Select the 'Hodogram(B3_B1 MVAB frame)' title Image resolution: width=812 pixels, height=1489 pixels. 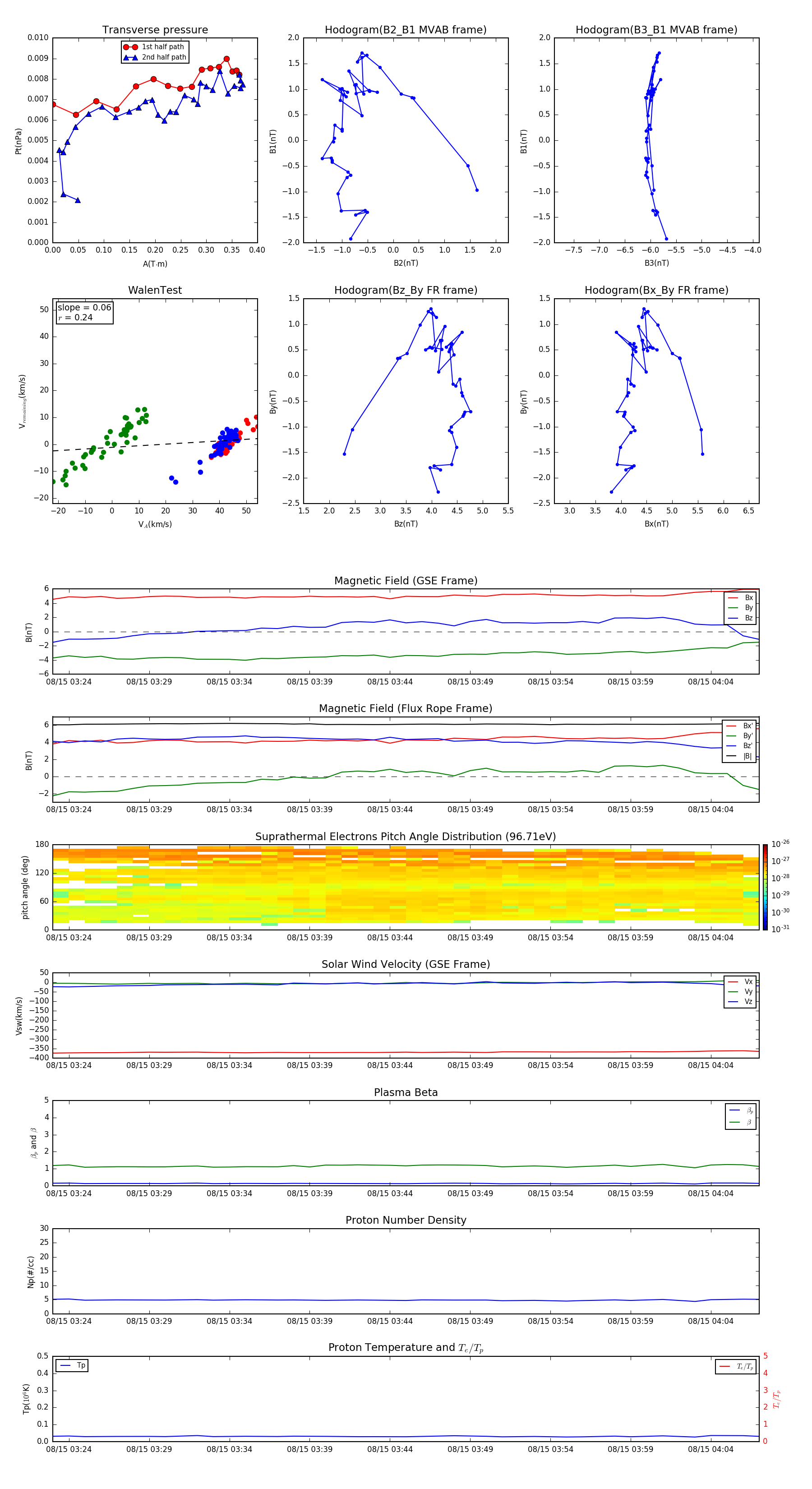pos(656,30)
